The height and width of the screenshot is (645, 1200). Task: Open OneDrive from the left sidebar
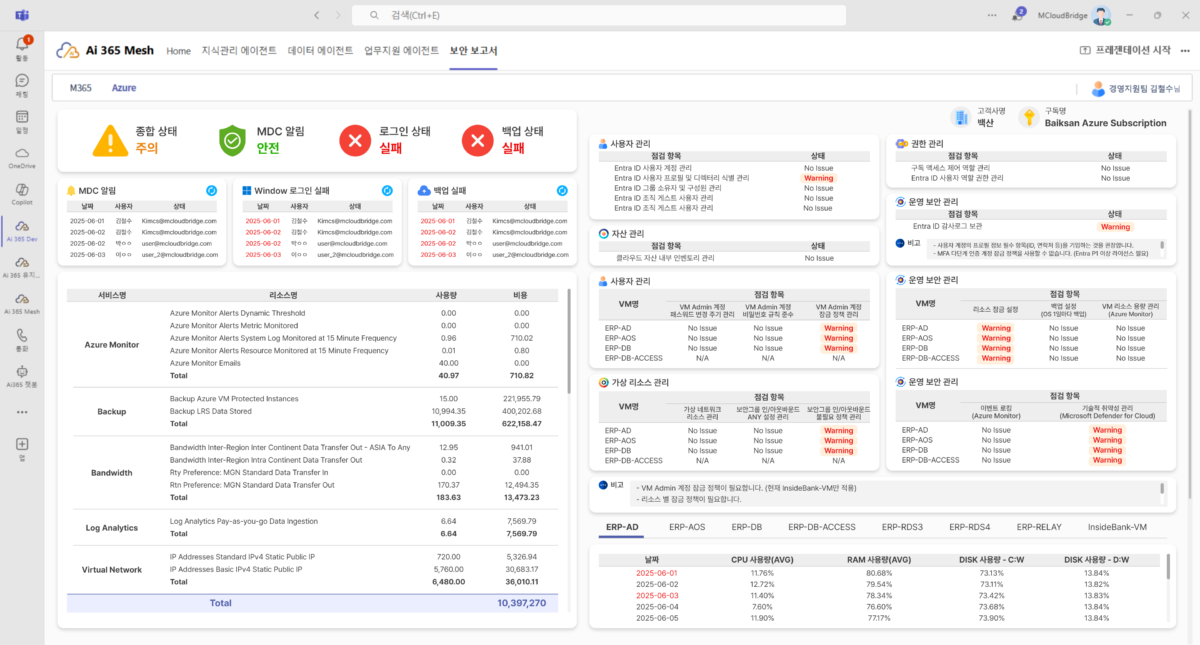pos(22,154)
